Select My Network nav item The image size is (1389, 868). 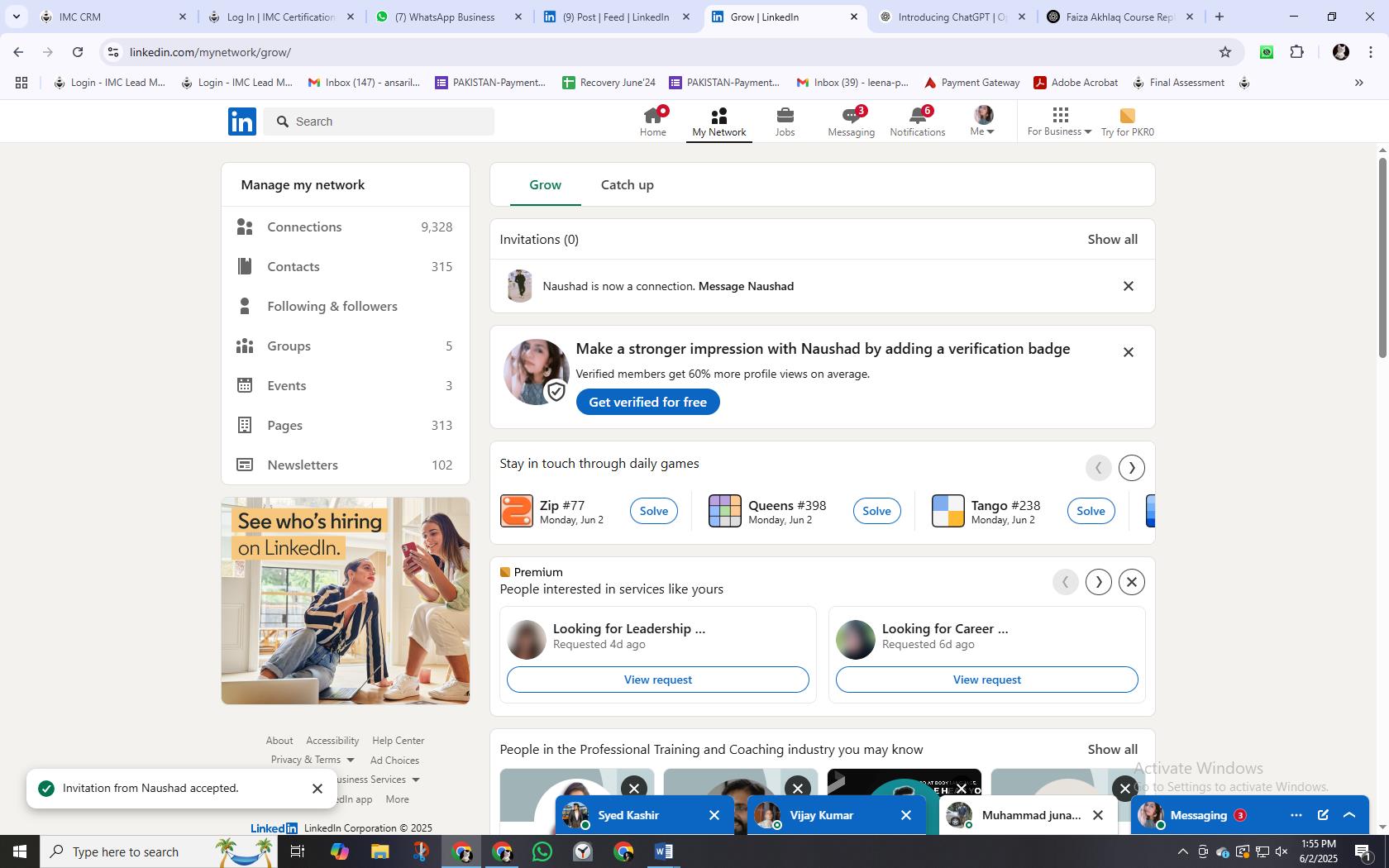718,122
